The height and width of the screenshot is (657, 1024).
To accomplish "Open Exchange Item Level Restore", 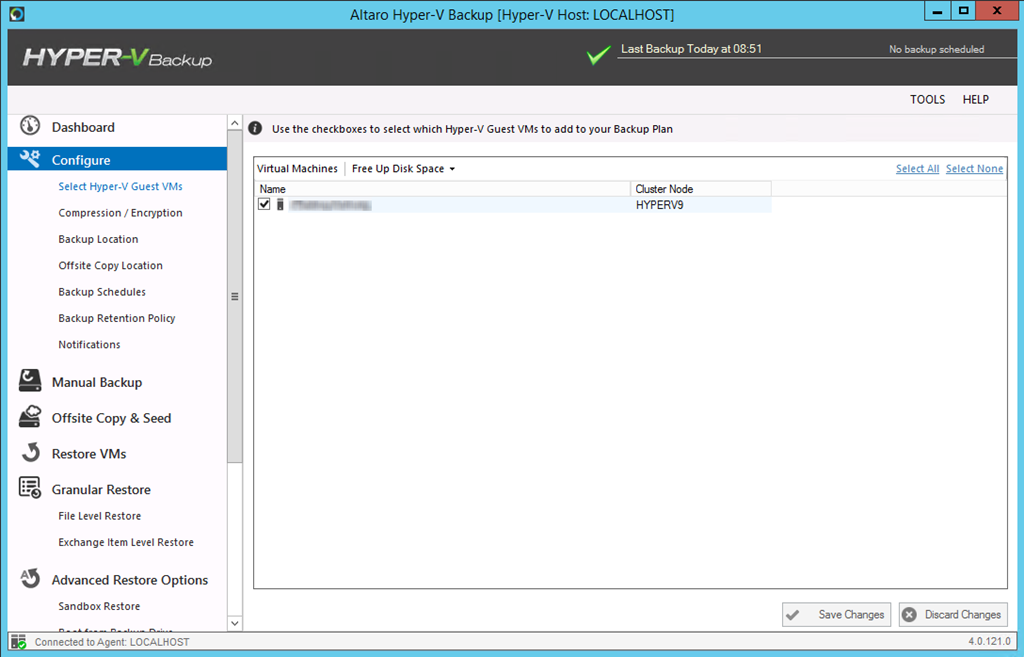I will (x=126, y=542).
